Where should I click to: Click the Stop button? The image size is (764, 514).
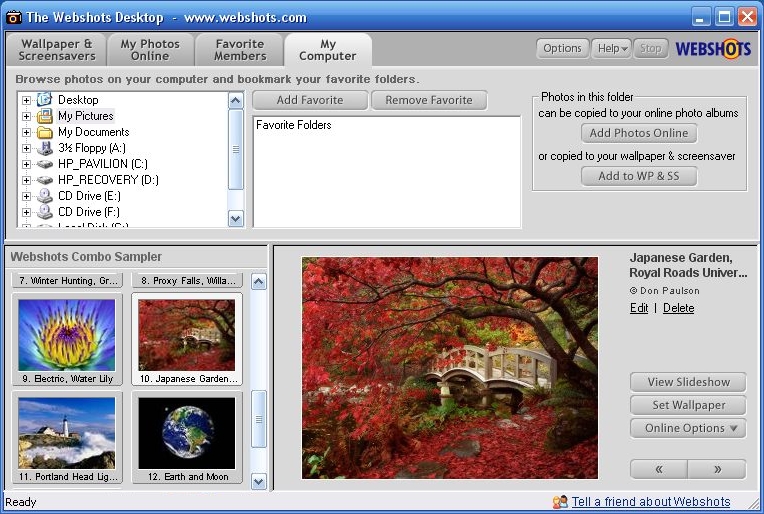pos(650,49)
